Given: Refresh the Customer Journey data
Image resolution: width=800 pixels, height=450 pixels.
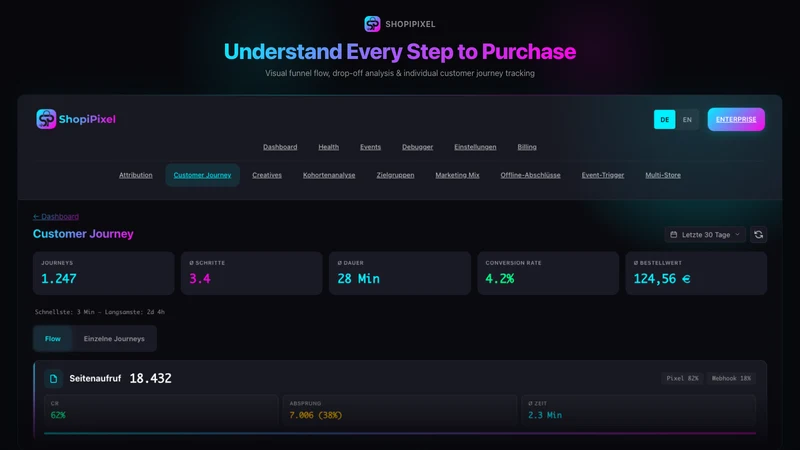Looking at the screenshot, I should pyautogui.click(x=758, y=235).
